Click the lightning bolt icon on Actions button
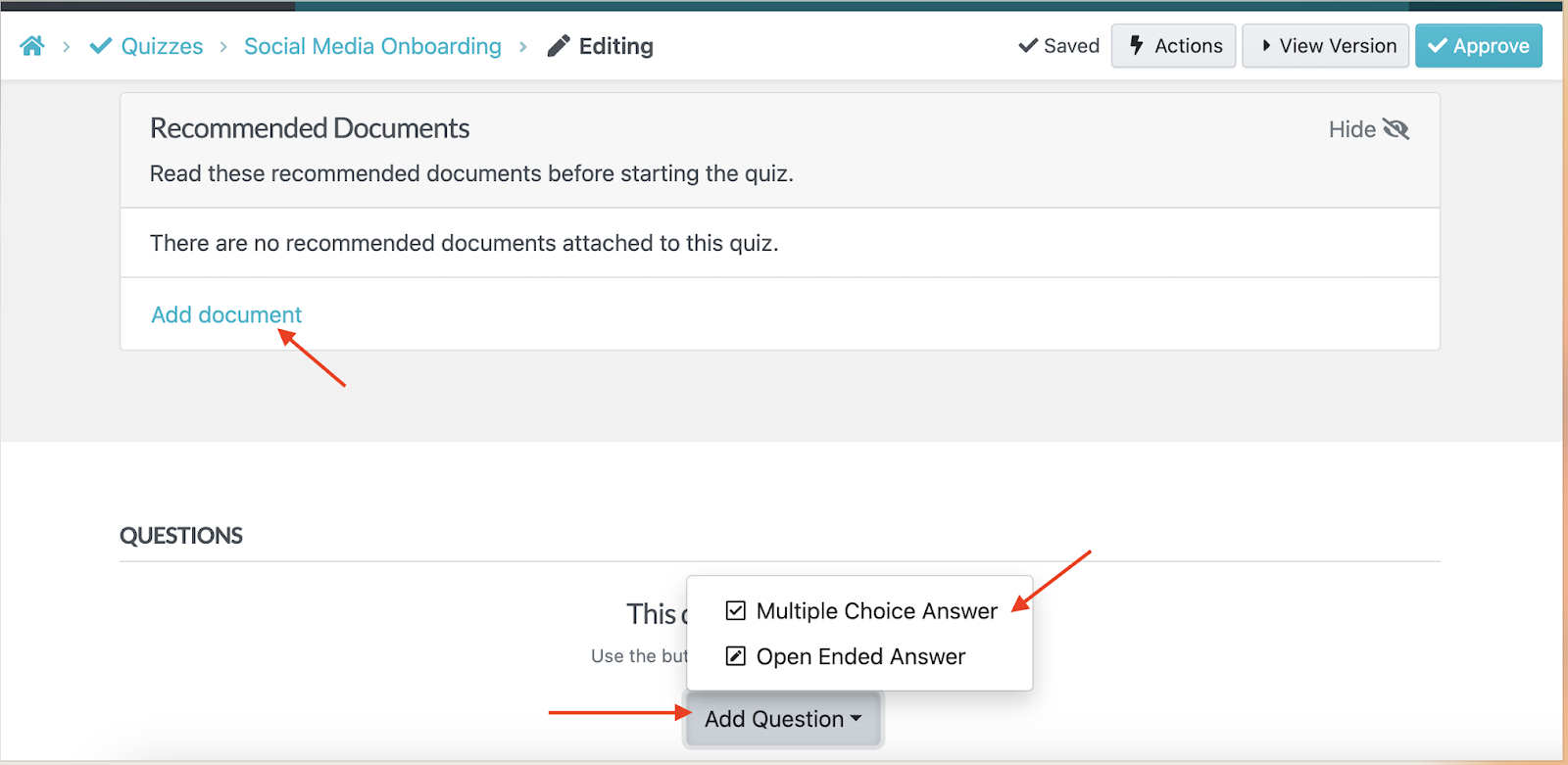The image size is (1568, 765). point(1136,45)
